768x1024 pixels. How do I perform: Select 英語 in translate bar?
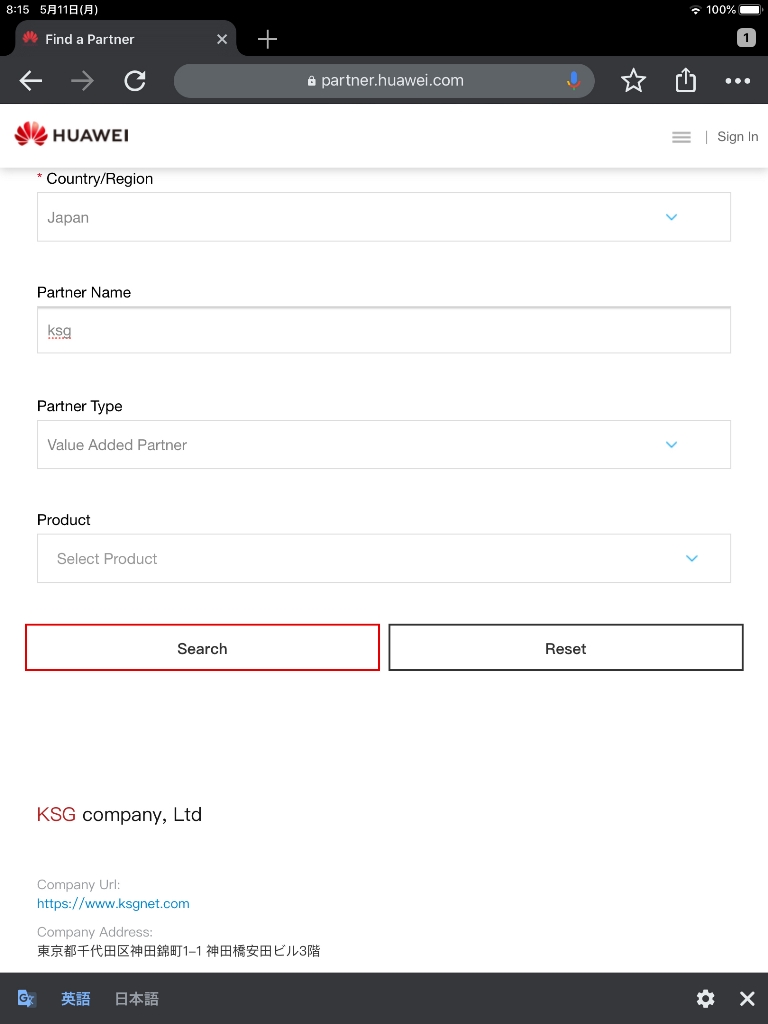click(x=75, y=998)
